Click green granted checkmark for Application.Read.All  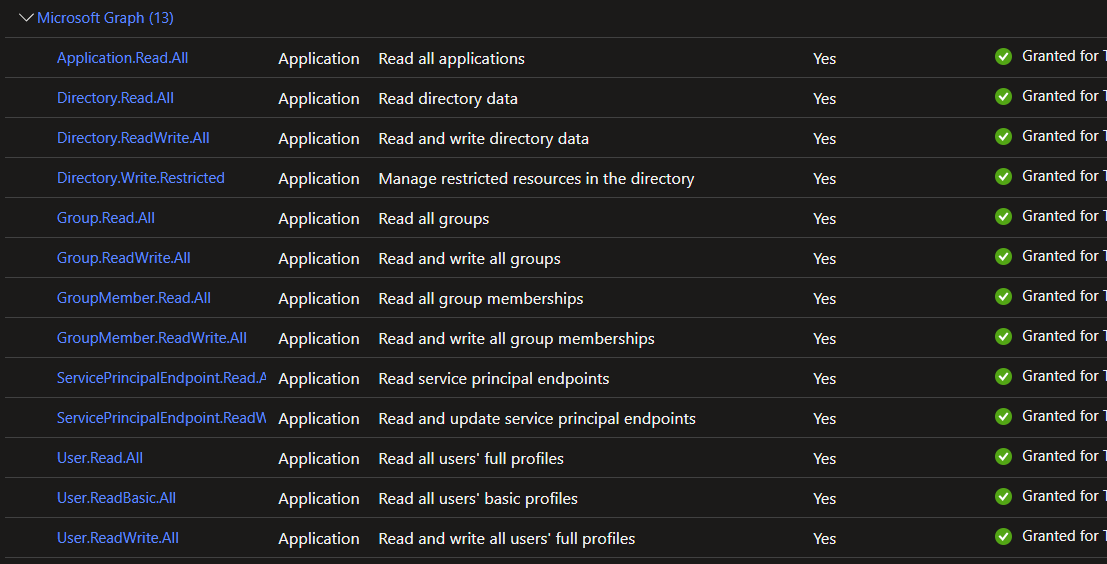coord(1003,56)
